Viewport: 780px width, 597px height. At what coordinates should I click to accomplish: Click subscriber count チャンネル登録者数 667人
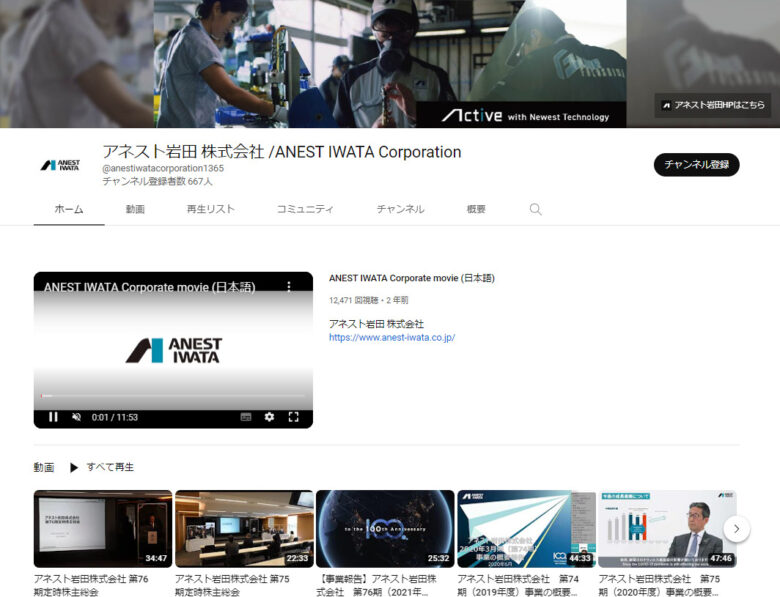[x=157, y=181]
